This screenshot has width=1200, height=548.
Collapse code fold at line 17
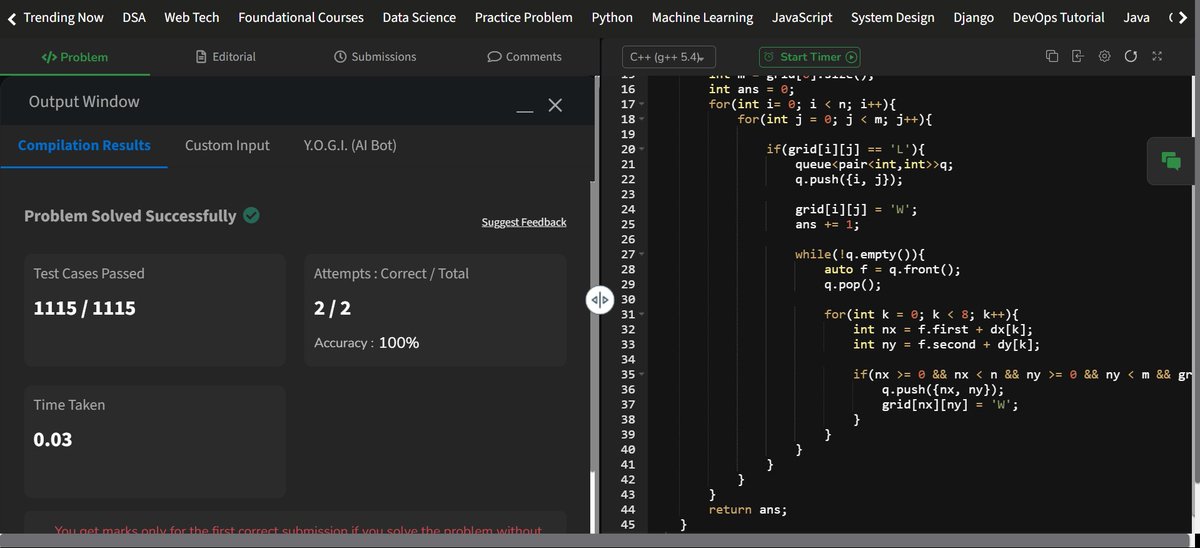point(643,104)
